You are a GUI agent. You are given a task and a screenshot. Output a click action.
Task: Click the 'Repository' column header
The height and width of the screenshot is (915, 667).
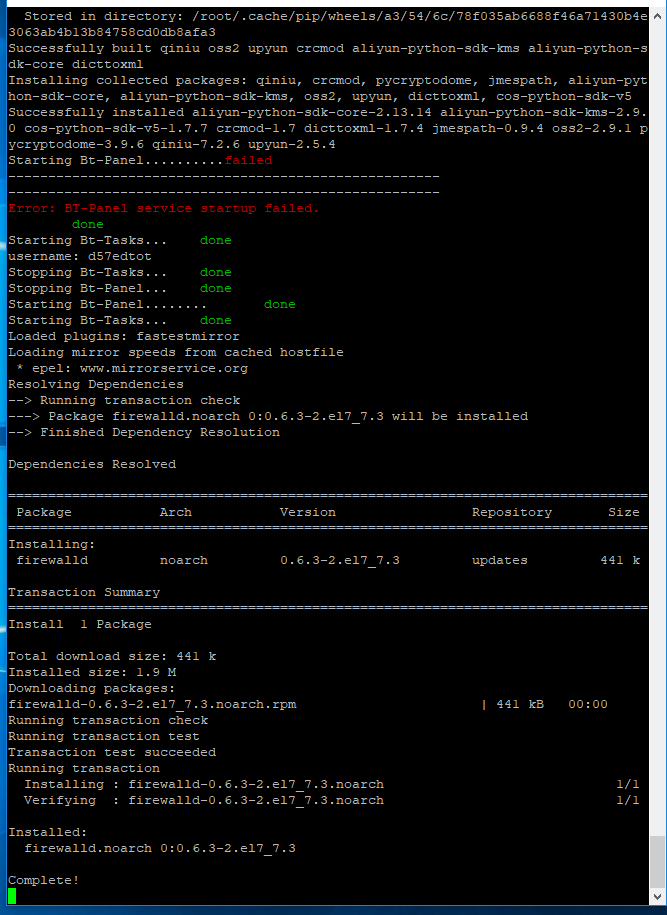[x=512, y=512]
